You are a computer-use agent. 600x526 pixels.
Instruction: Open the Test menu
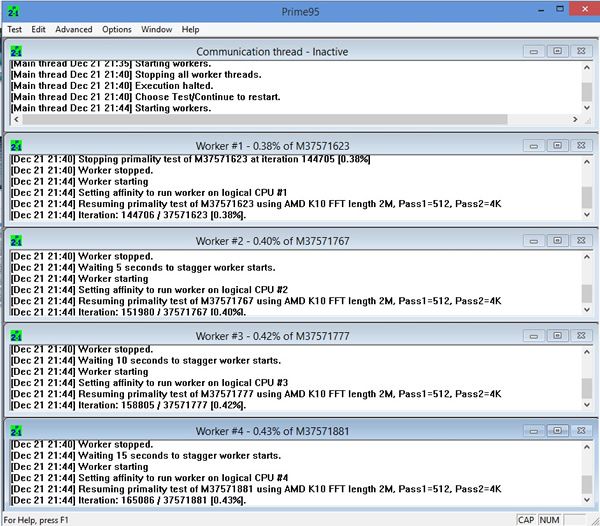tap(15, 29)
